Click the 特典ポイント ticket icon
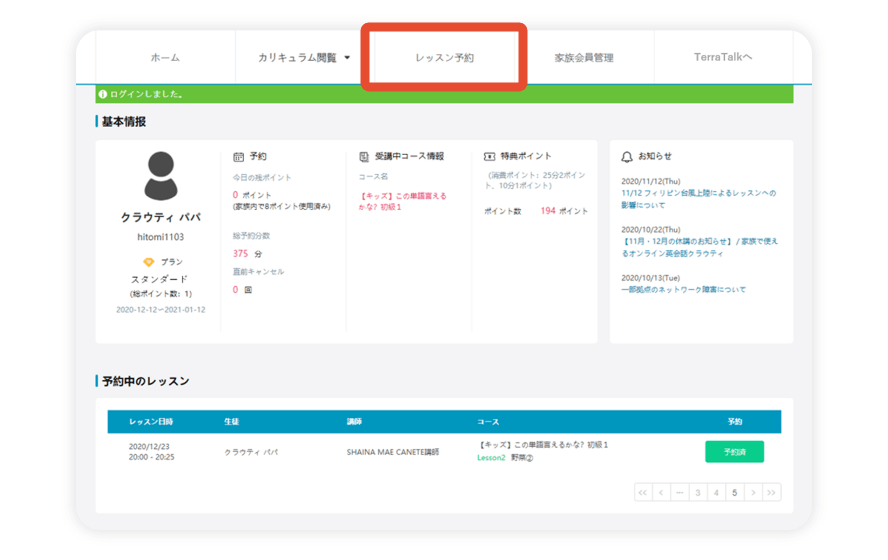The image size is (888, 560). [489, 157]
